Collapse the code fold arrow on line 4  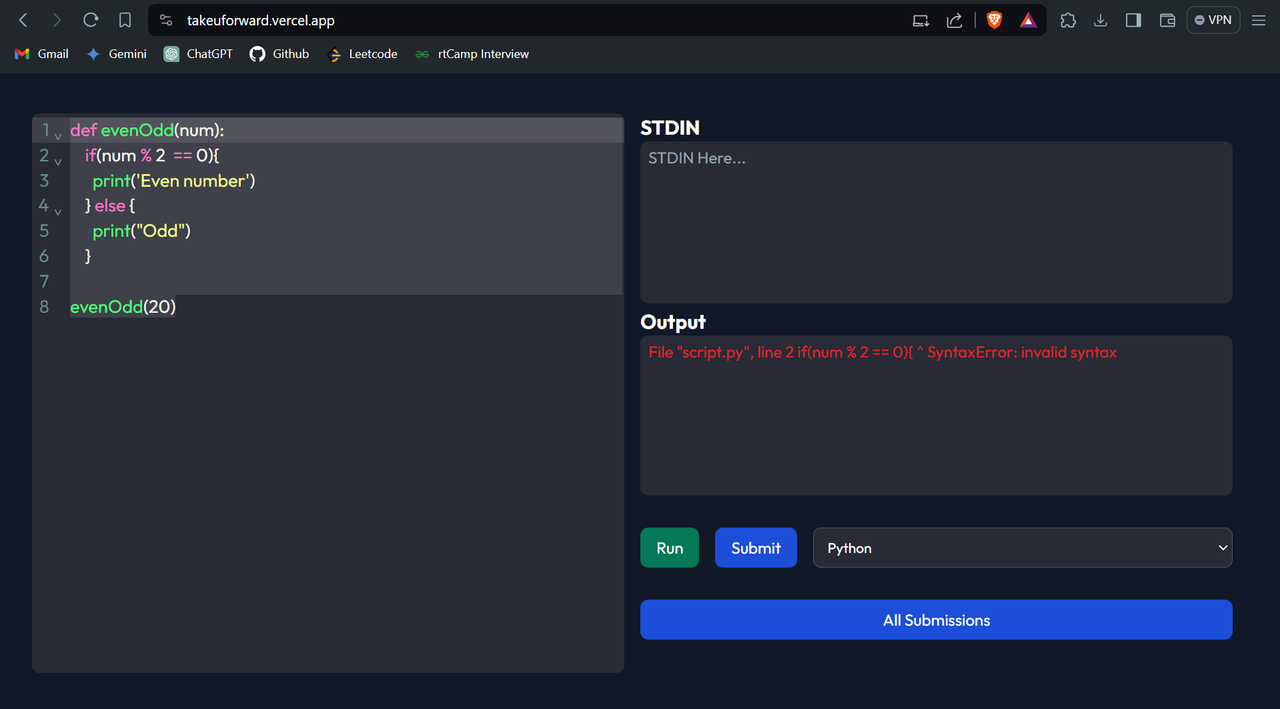[58, 210]
